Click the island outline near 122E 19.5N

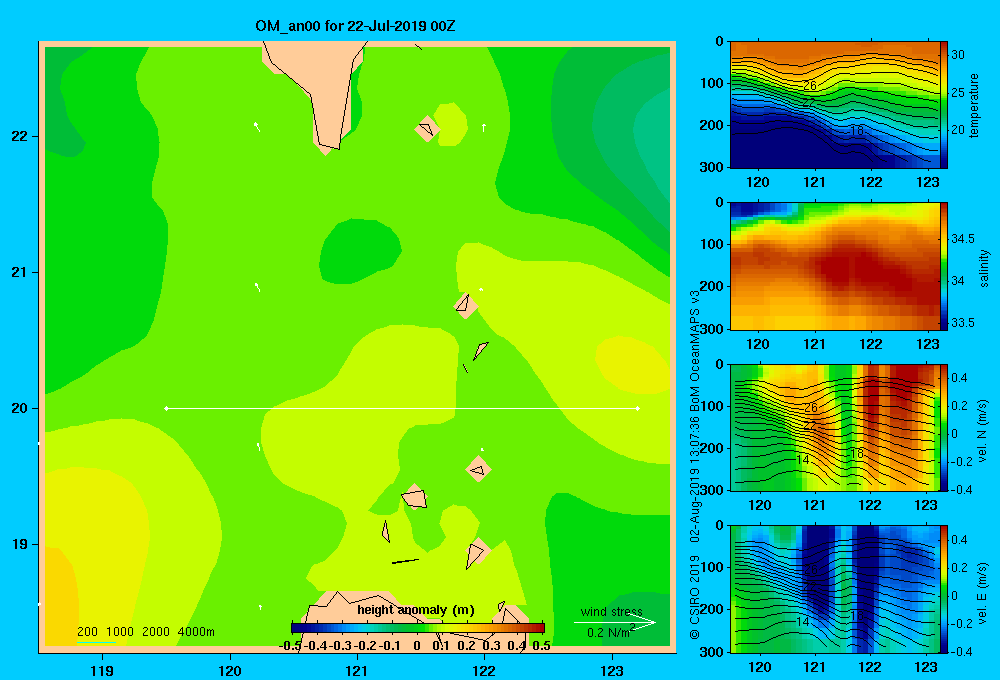point(478,470)
